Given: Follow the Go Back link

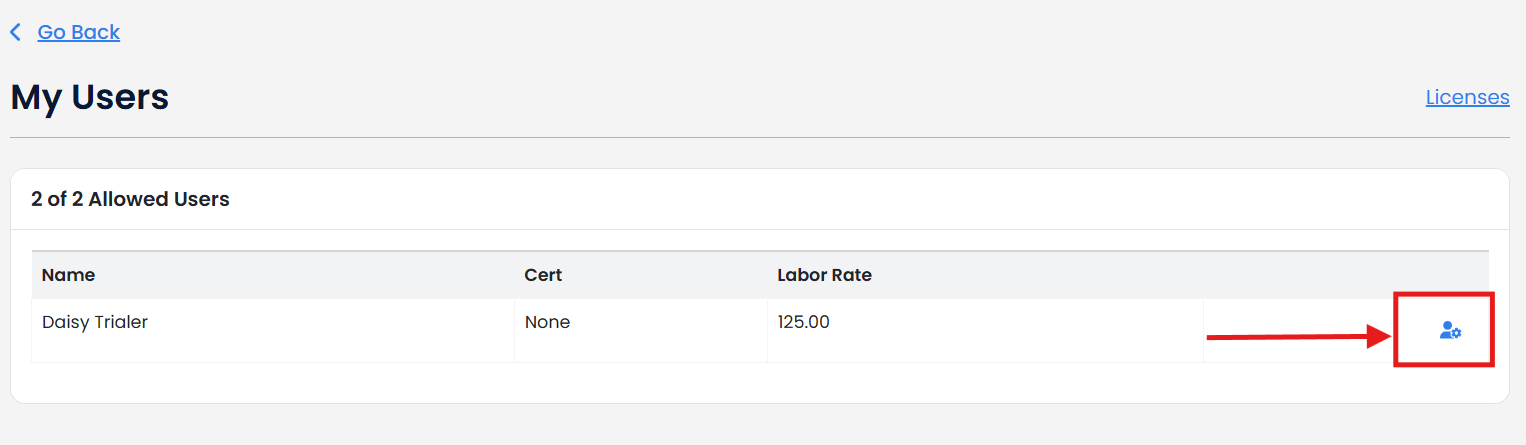Looking at the screenshot, I should [x=79, y=32].
